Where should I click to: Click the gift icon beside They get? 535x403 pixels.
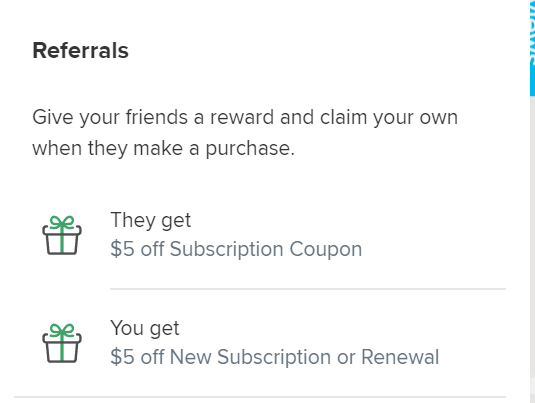(62, 235)
